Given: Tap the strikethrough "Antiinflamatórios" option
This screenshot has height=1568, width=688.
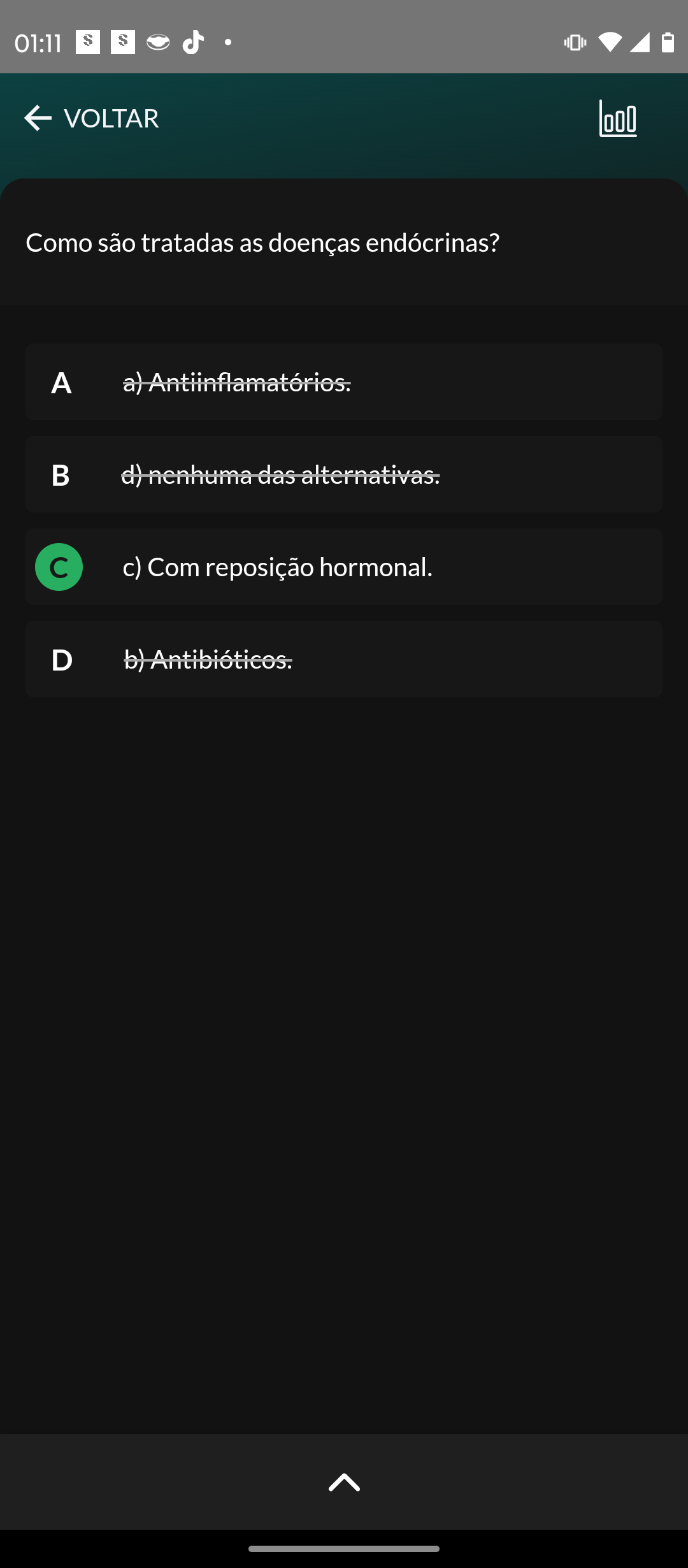Looking at the screenshot, I should 236,382.
